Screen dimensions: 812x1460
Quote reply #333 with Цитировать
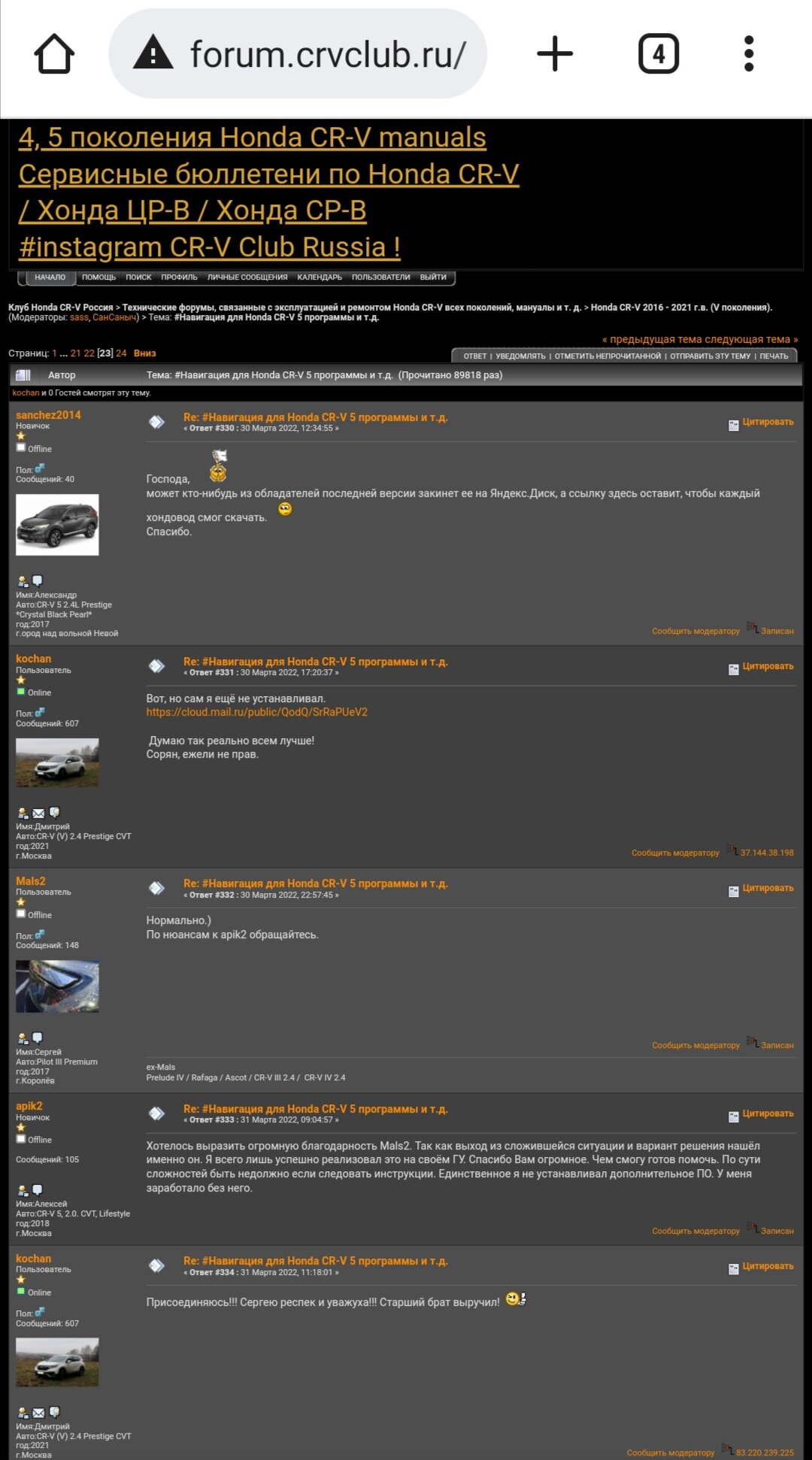click(768, 1114)
